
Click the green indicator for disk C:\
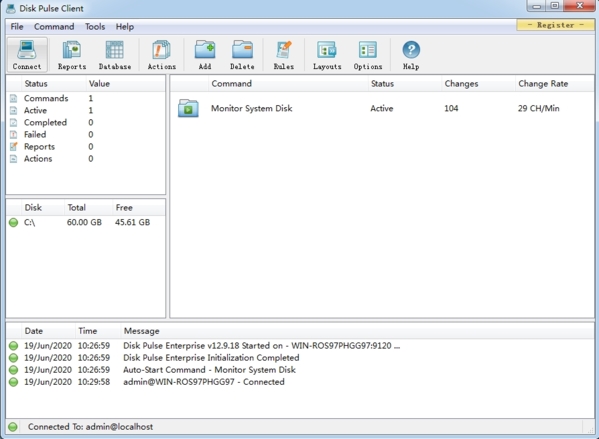pyautogui.click(x=13, y=222)
